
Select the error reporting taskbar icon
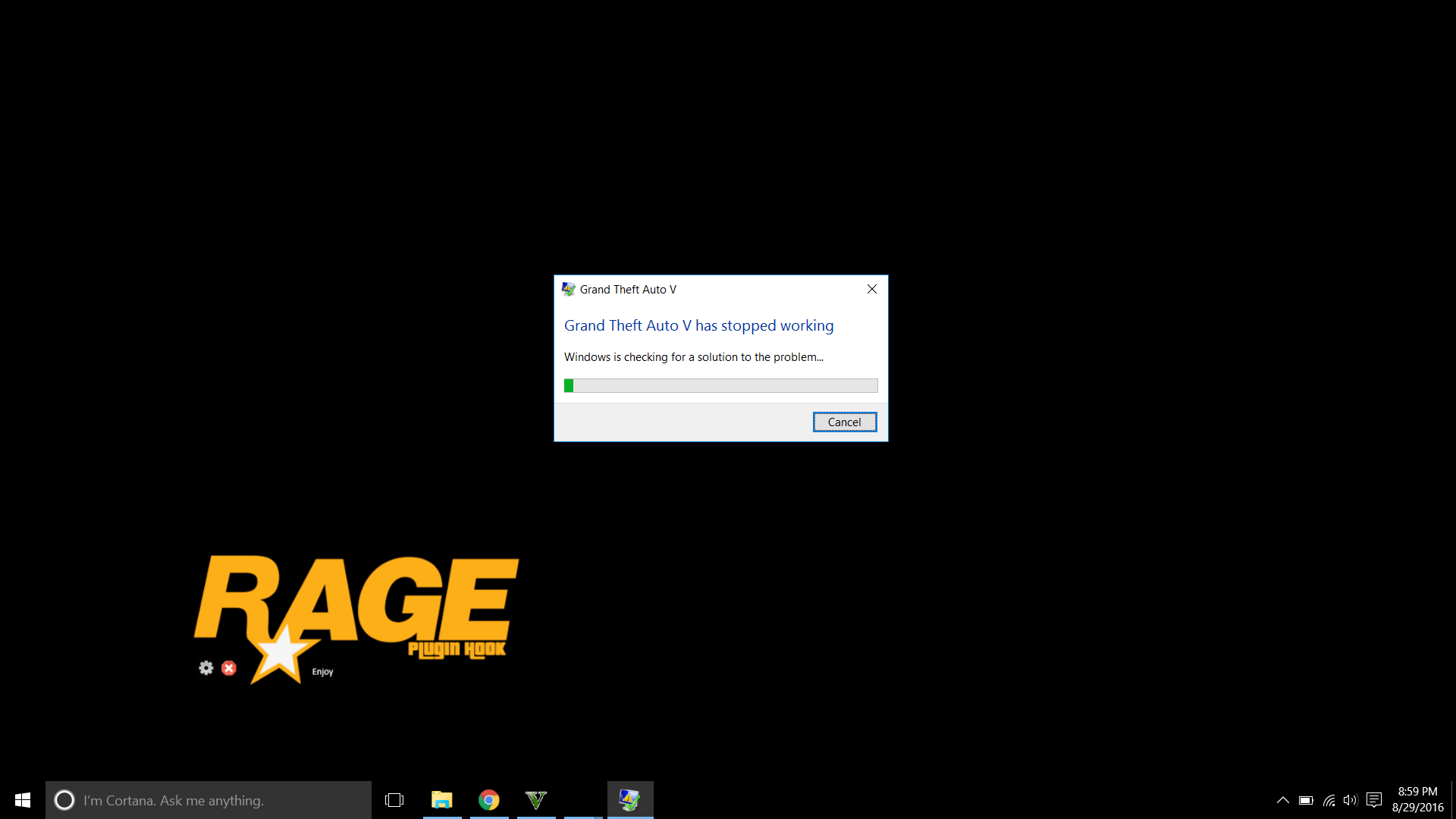(629, 800)
